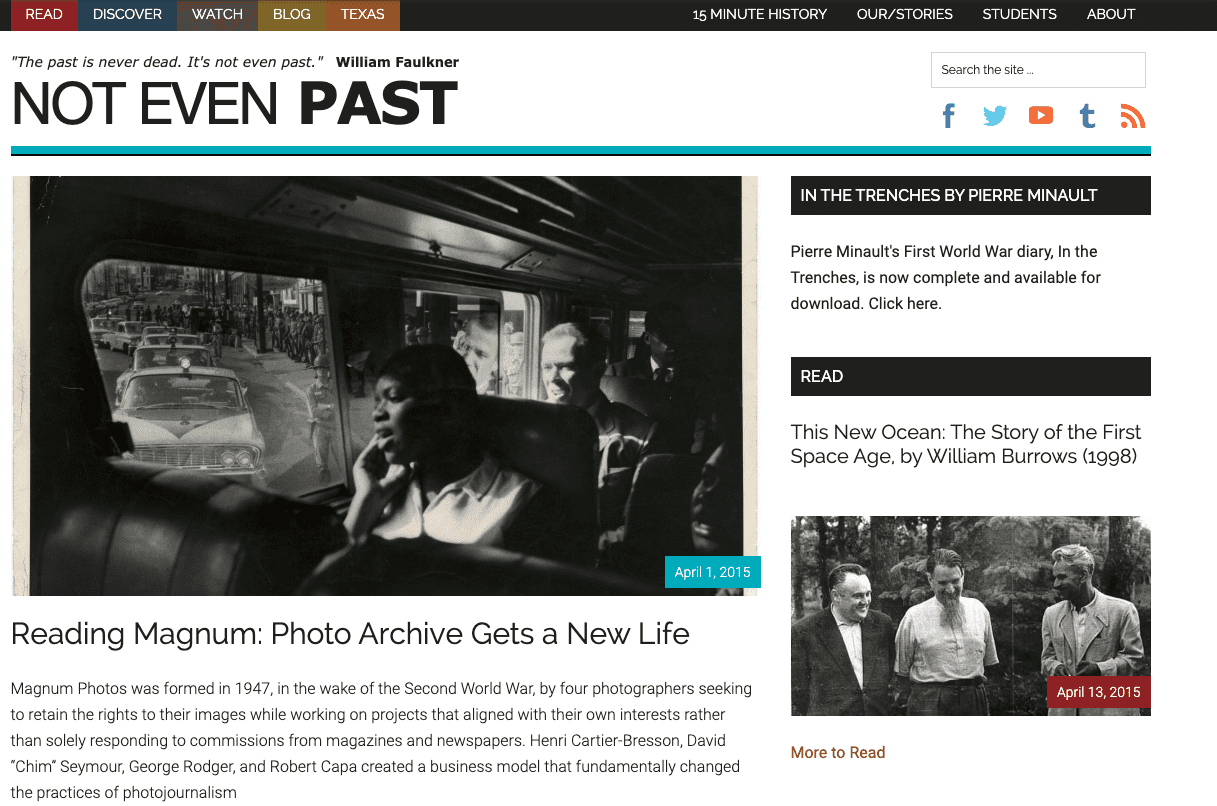Open the RSS feed icon
This screenshot has height=806, width=1217.
(x=1133, y=116)
